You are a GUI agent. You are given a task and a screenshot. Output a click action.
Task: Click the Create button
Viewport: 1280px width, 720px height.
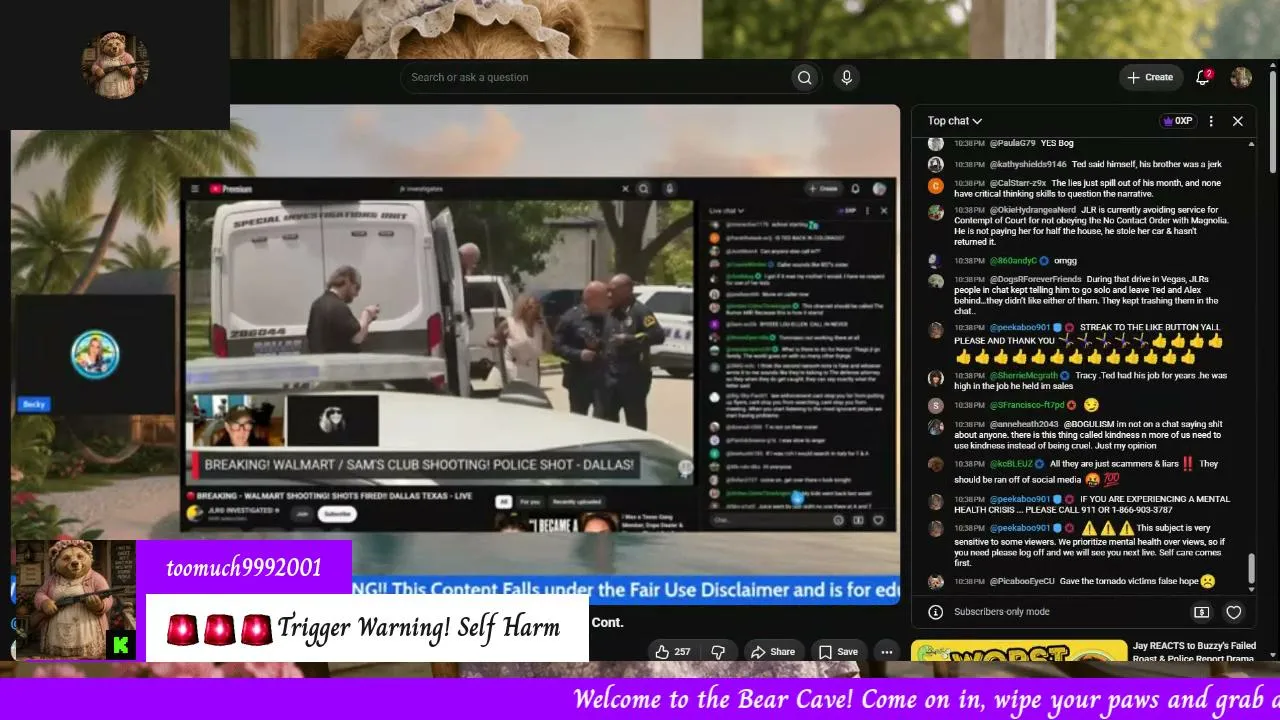coord(1150,77)
